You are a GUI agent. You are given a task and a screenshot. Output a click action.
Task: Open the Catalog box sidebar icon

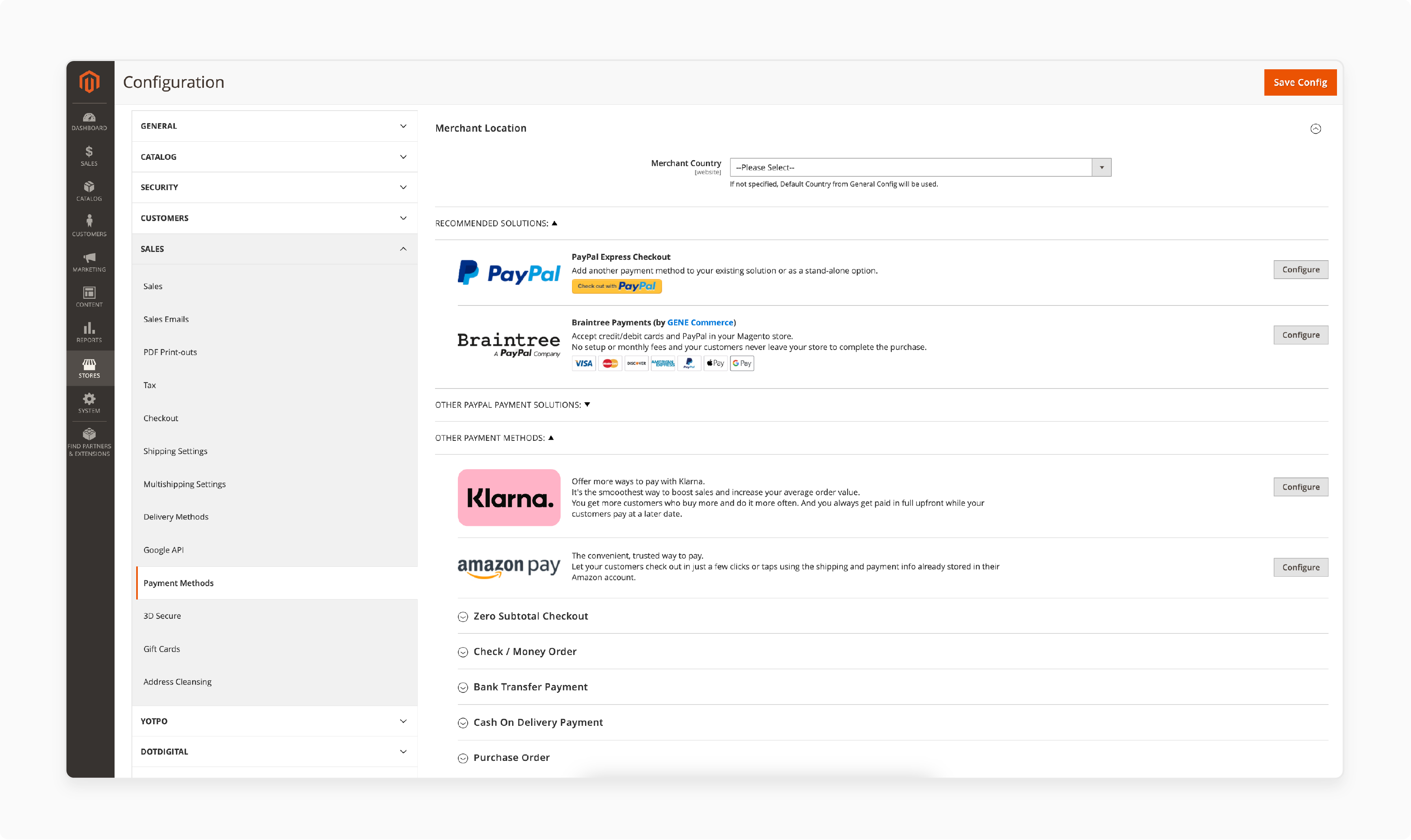click(89, 191)
